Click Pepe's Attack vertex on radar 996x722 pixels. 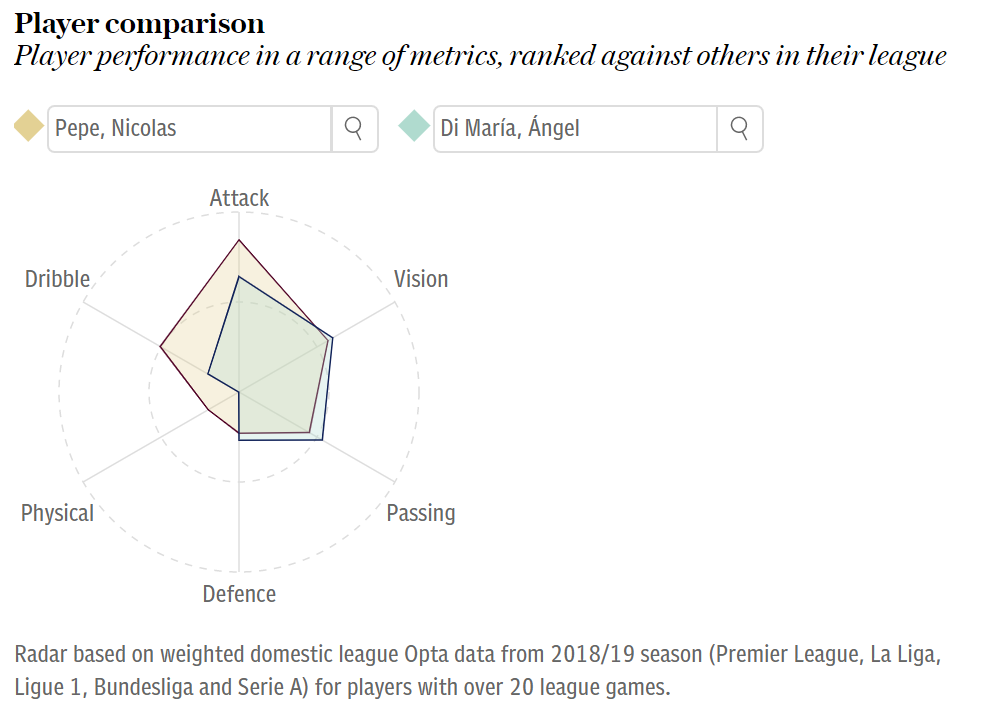click(239, 240)
